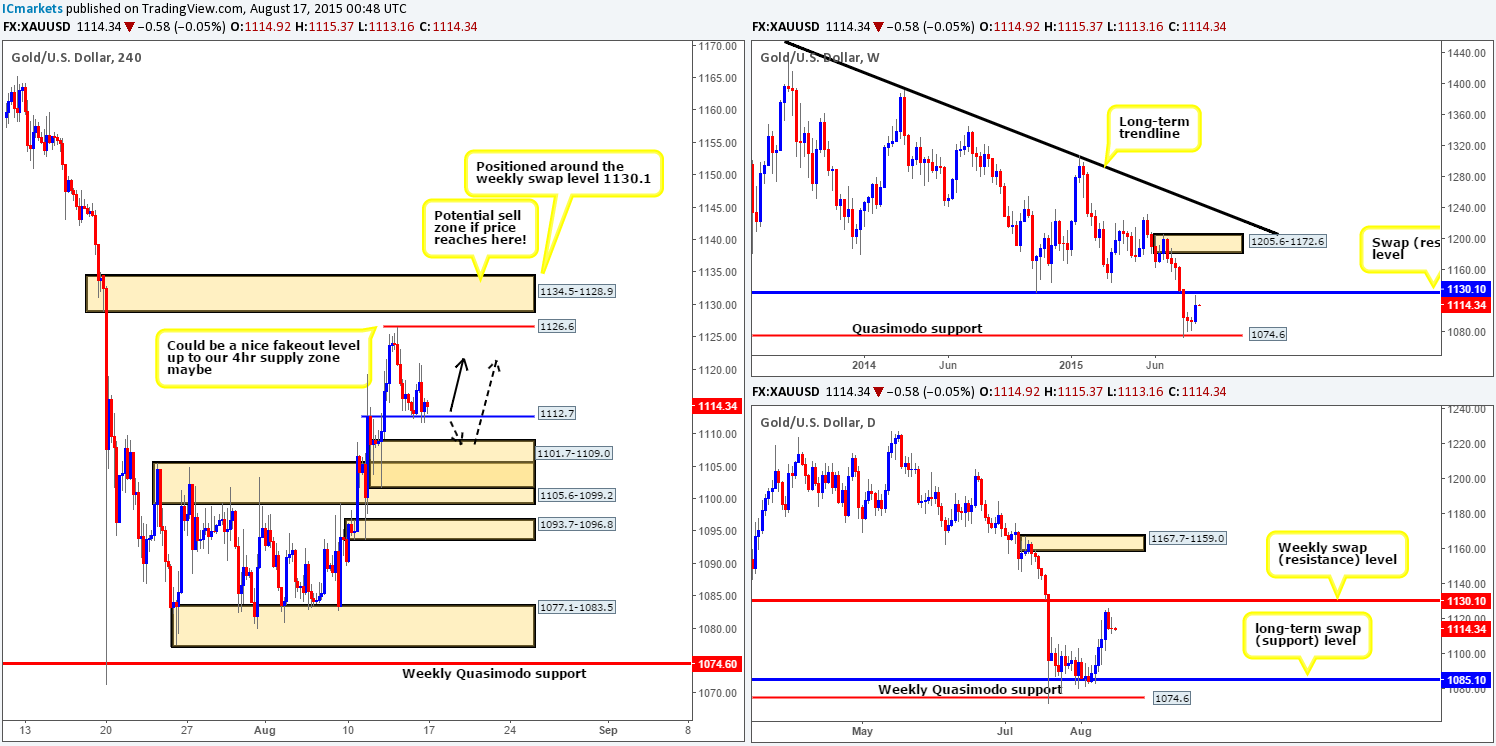
Task: Click the 1126.6 price line label
Action: click(x=559, y=326)
